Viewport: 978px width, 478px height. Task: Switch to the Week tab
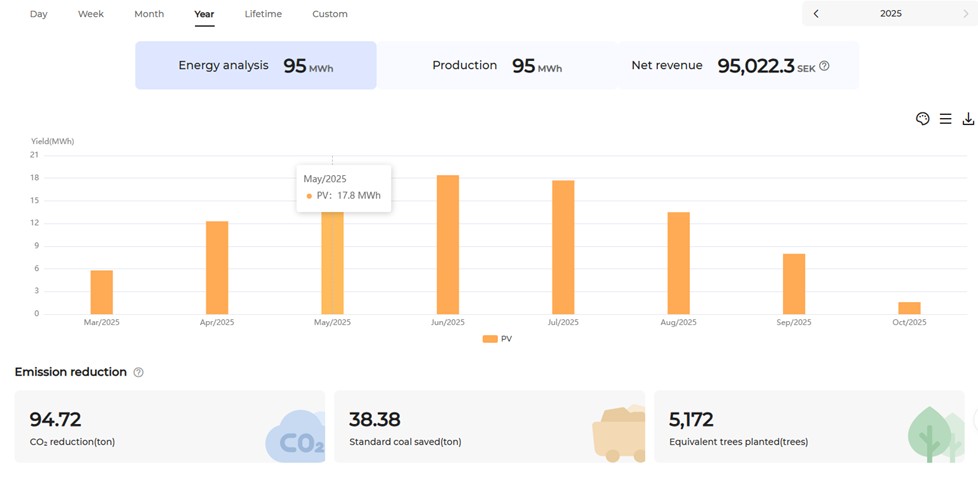(91, 14)
